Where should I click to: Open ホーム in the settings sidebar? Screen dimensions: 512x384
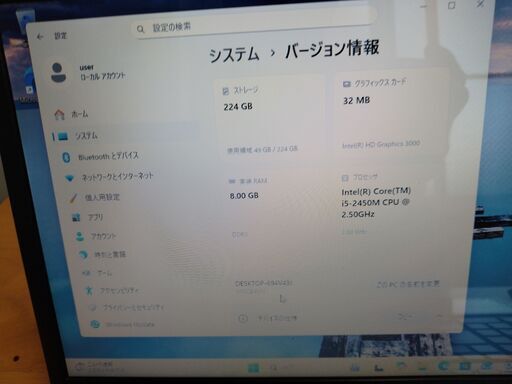click(x=72, y=115)
